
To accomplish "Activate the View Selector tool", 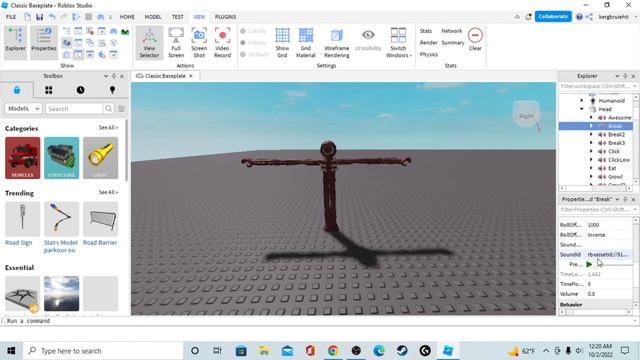I will tap(149, 42).
